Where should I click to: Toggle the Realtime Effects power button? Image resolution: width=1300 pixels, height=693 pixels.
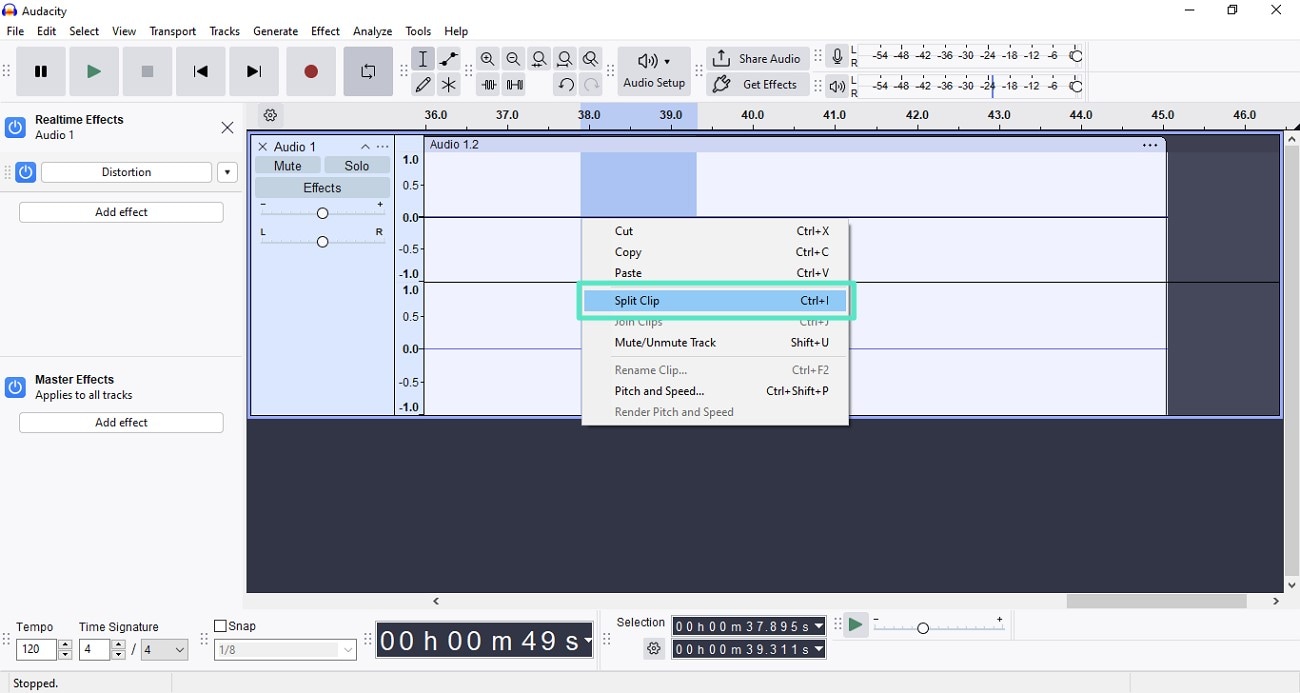coord(15,127)
